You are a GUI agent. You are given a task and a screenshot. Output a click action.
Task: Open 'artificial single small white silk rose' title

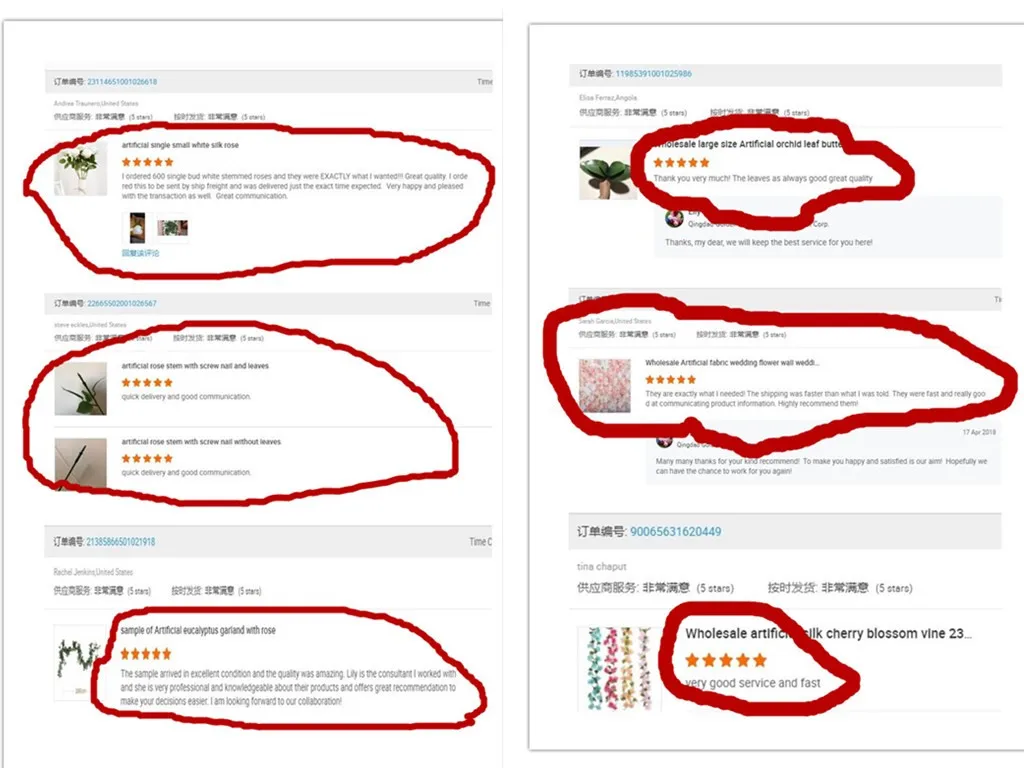click(x=180, y=145)
